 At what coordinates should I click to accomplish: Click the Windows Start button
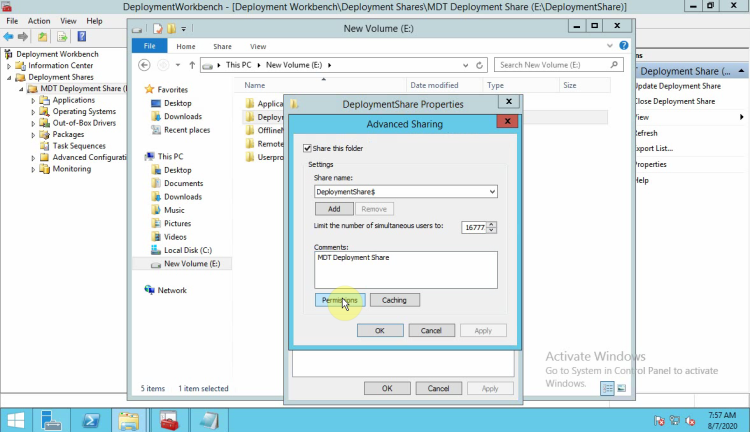17,418
